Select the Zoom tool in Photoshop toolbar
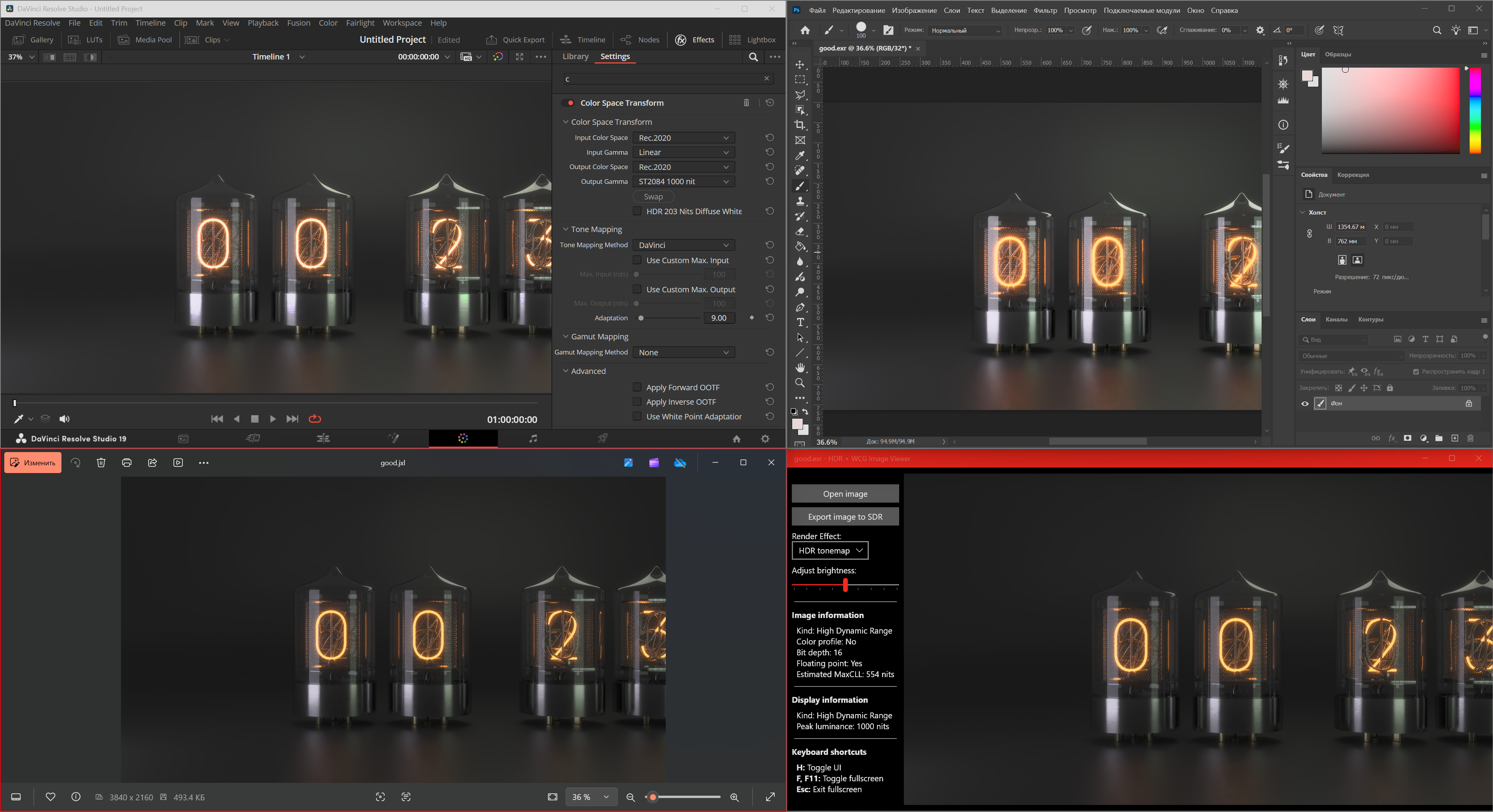 (800, 383)
